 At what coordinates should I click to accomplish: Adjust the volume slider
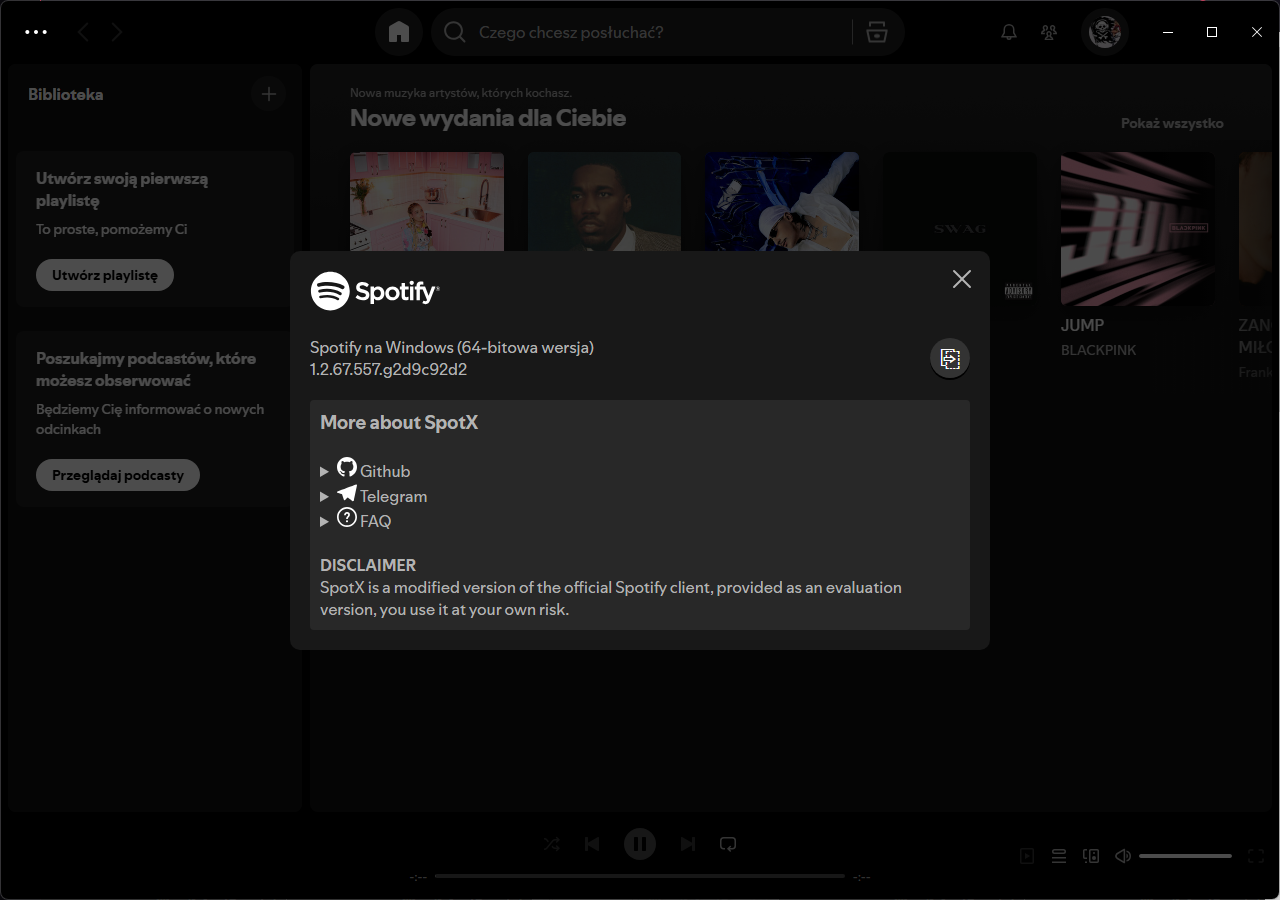[1185, 856]
